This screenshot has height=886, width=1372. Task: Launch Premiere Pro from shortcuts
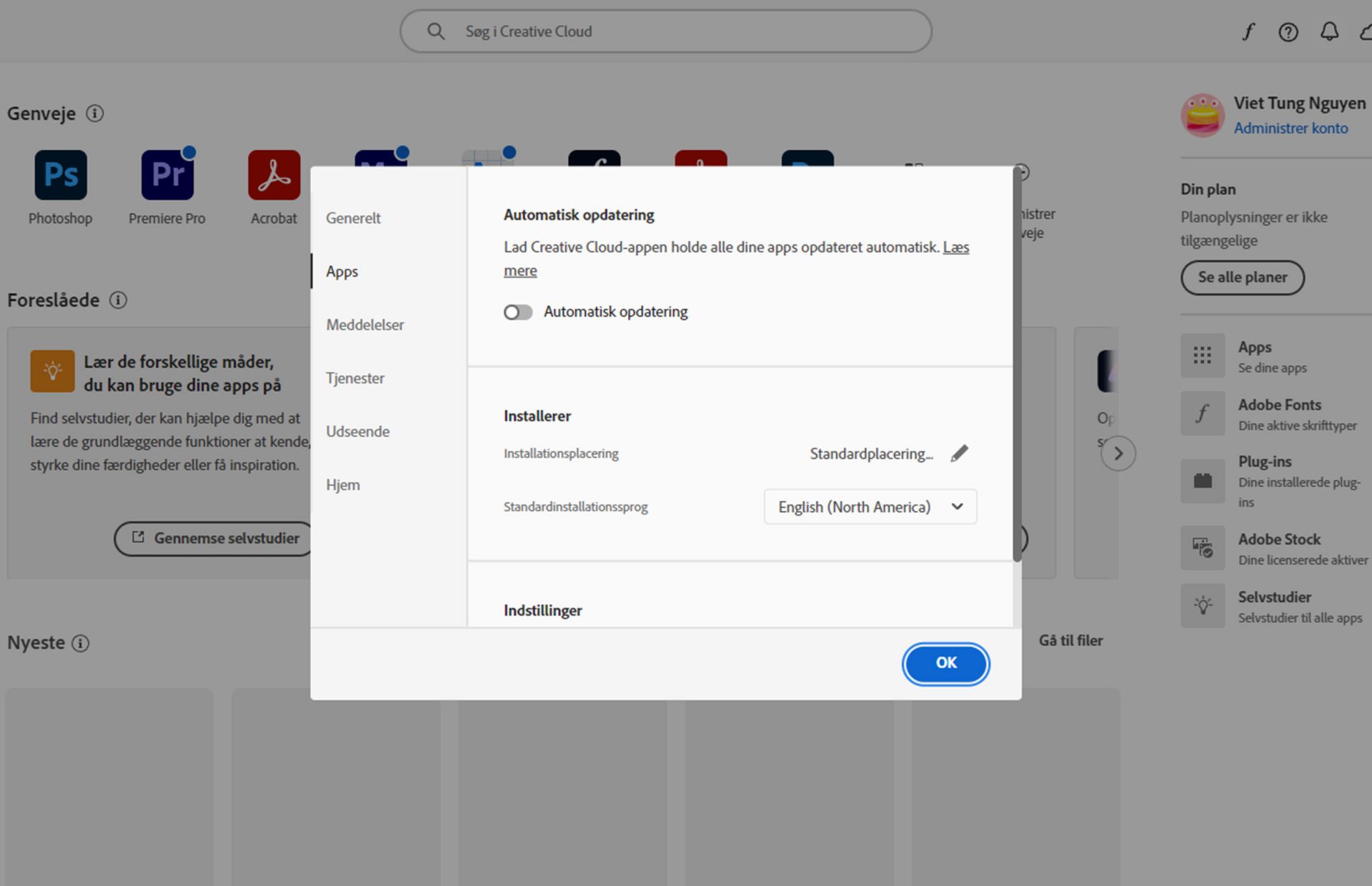tap(167, 175)
